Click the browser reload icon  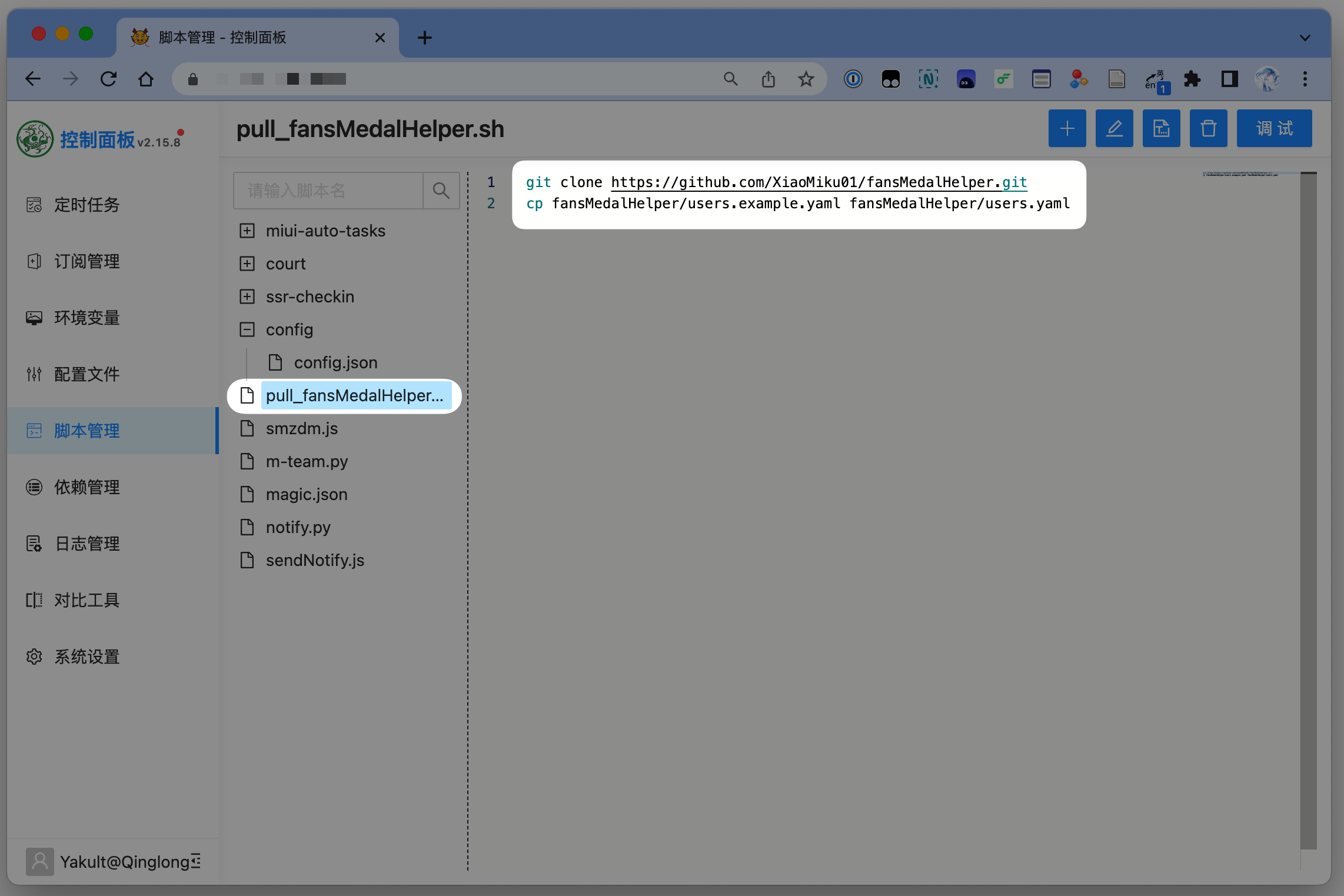(108, 79)
